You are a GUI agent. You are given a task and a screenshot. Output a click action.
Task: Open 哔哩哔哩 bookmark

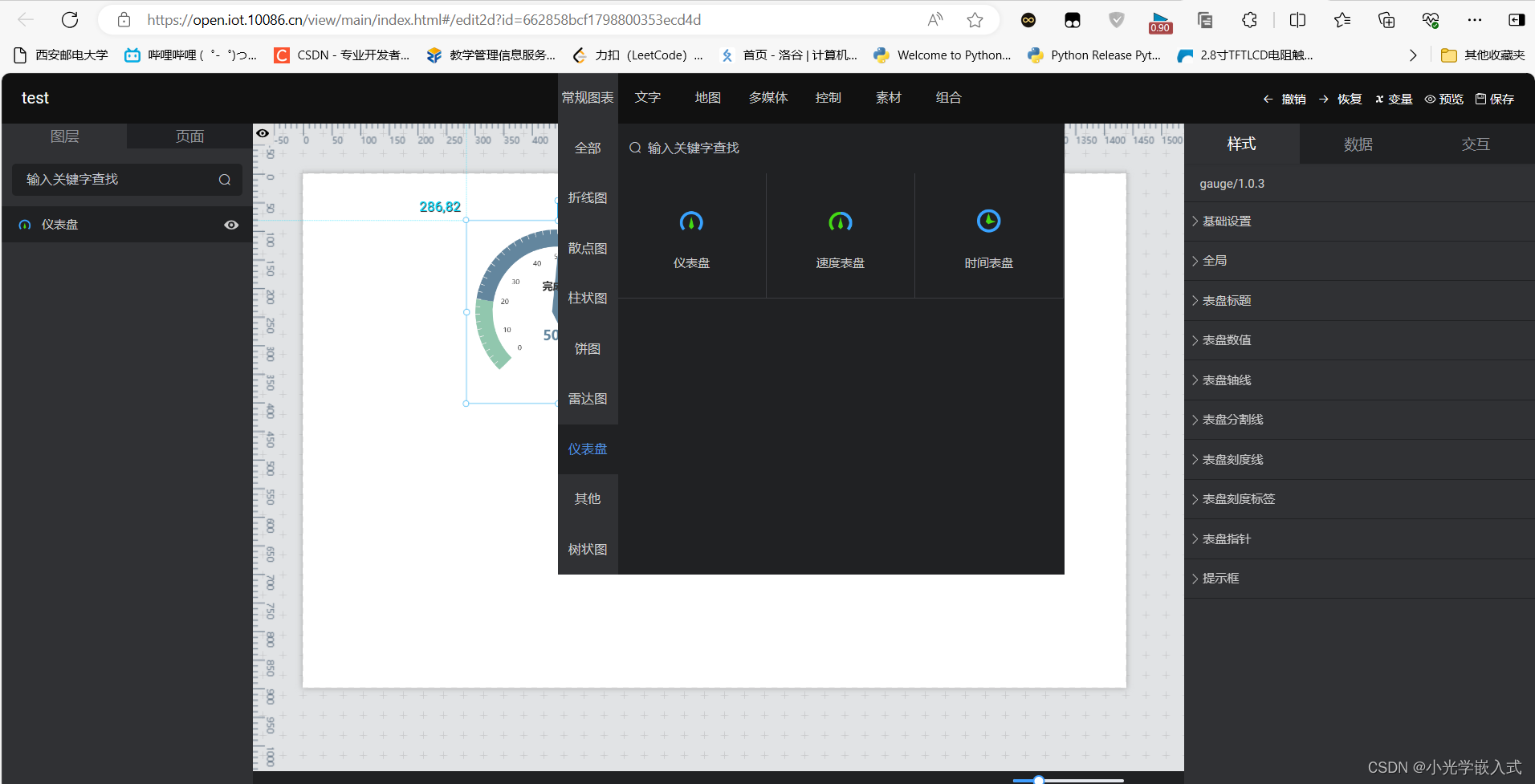tap(191, 55)
